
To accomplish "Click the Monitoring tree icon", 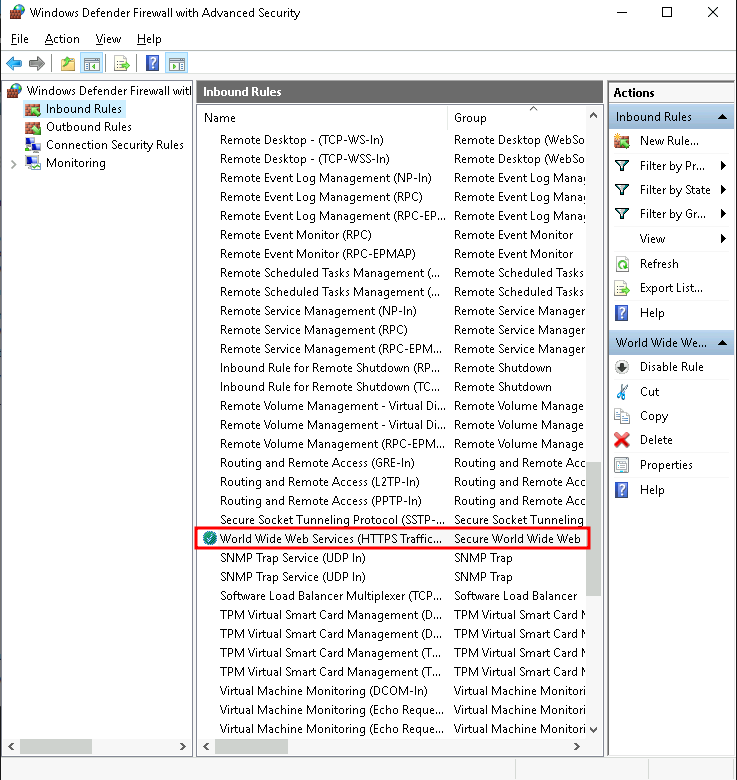I will (x=33, y=163).
